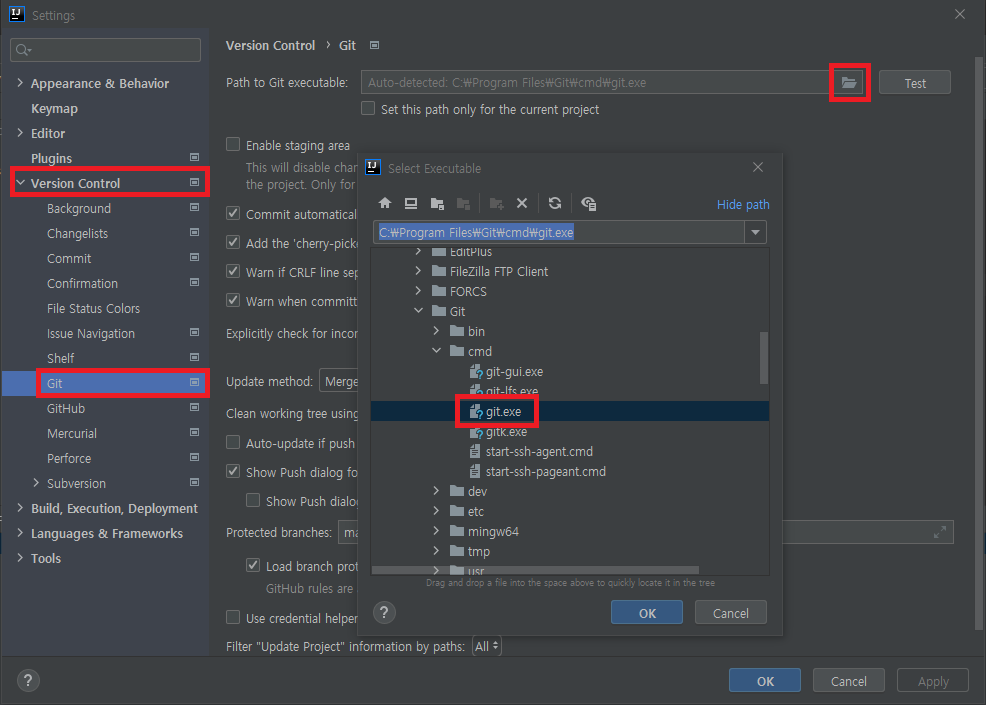Open Issue Navigation settings
Image resolution: width=986 pixels, height=705 pixels.
[91, 333]
